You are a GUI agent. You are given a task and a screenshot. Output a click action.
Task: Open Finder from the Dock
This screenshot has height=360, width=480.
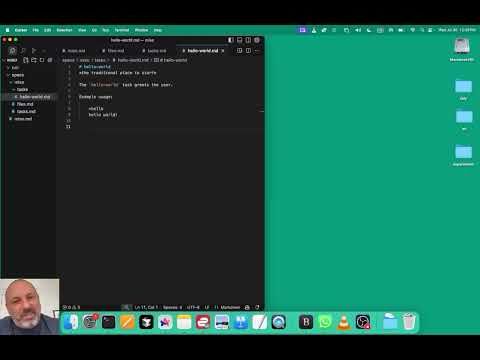point(71,322)
